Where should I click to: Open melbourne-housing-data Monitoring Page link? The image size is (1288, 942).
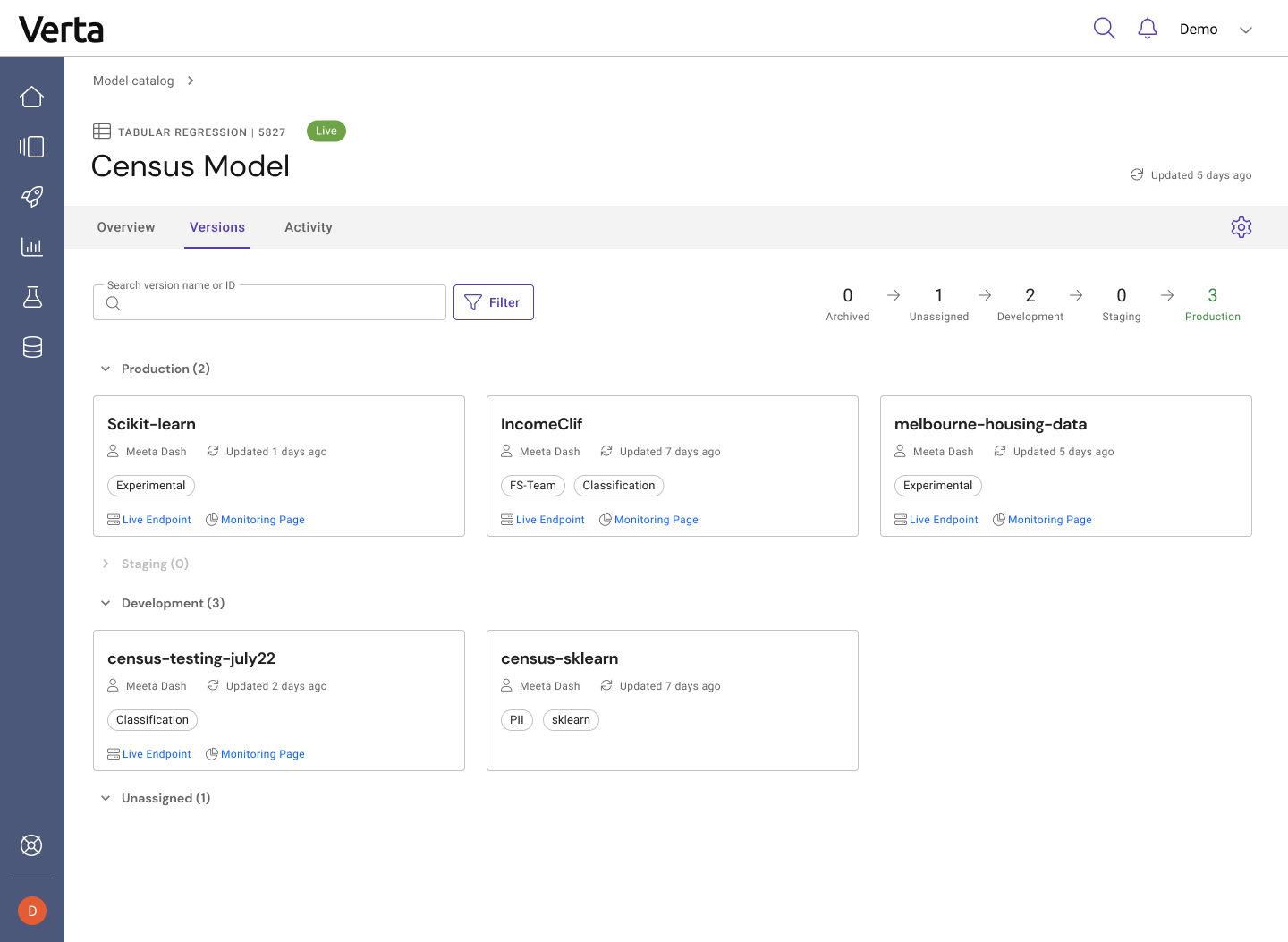1050,520
